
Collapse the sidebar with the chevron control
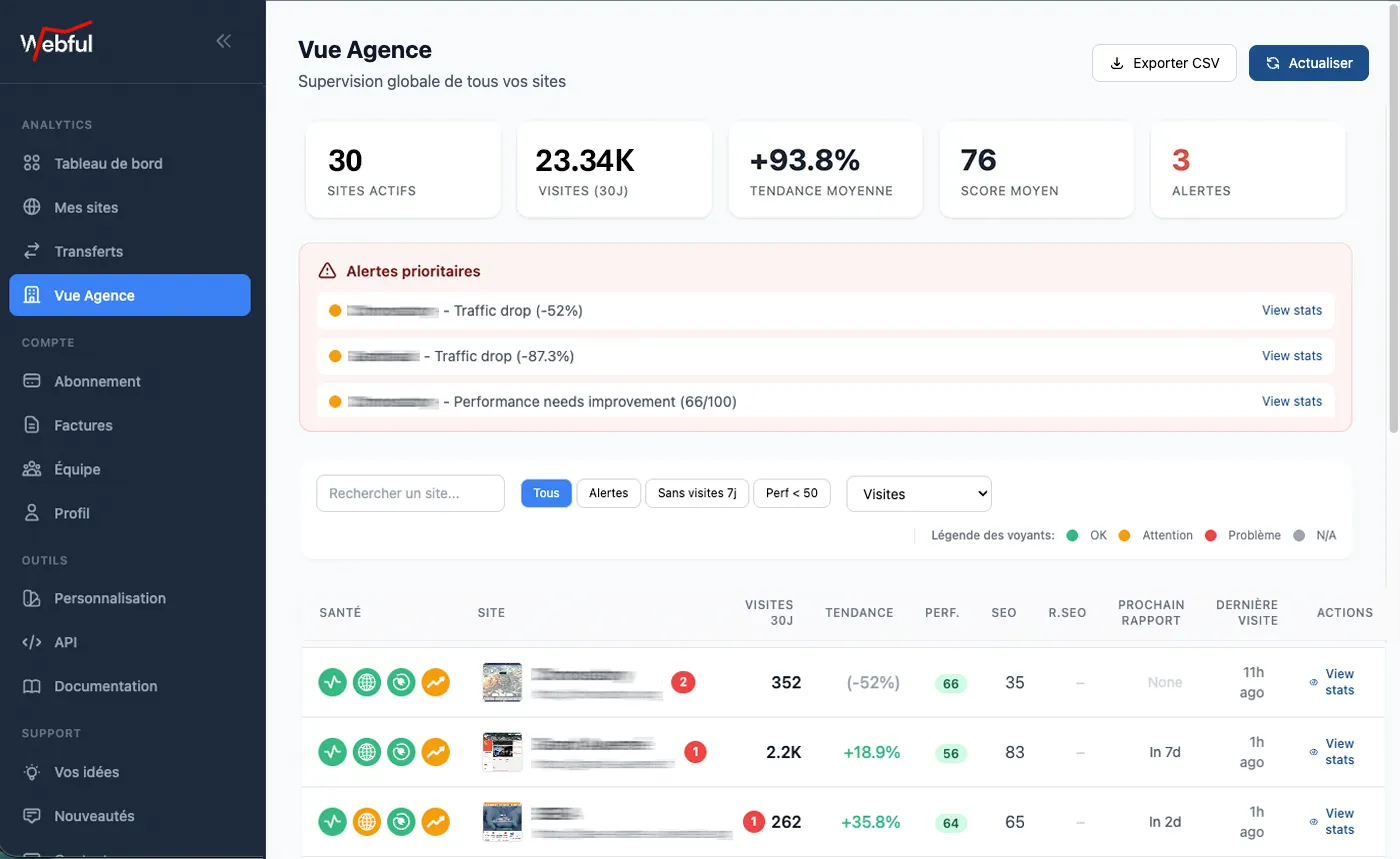[223, 41]
